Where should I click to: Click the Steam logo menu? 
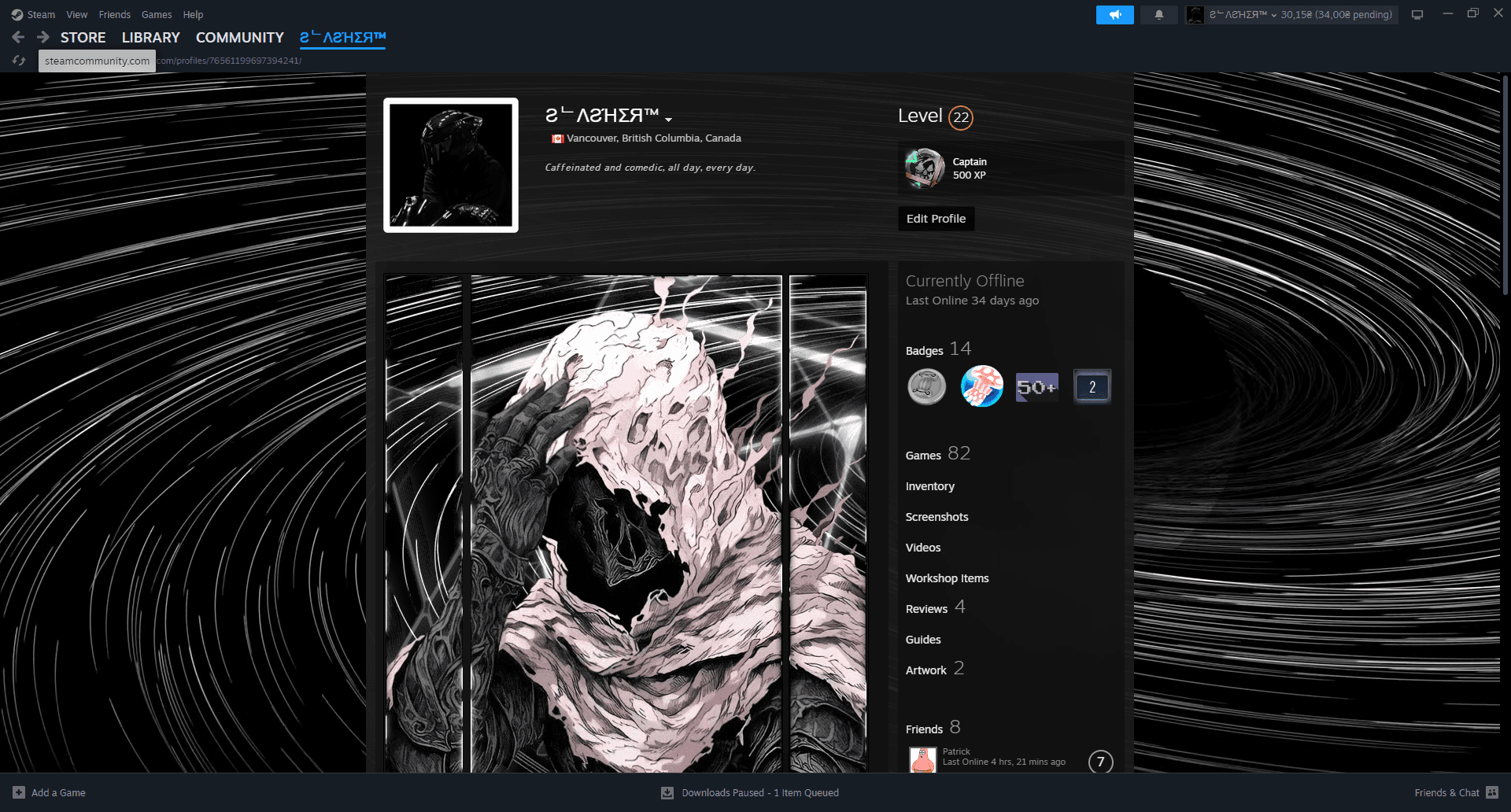(33, 14)
